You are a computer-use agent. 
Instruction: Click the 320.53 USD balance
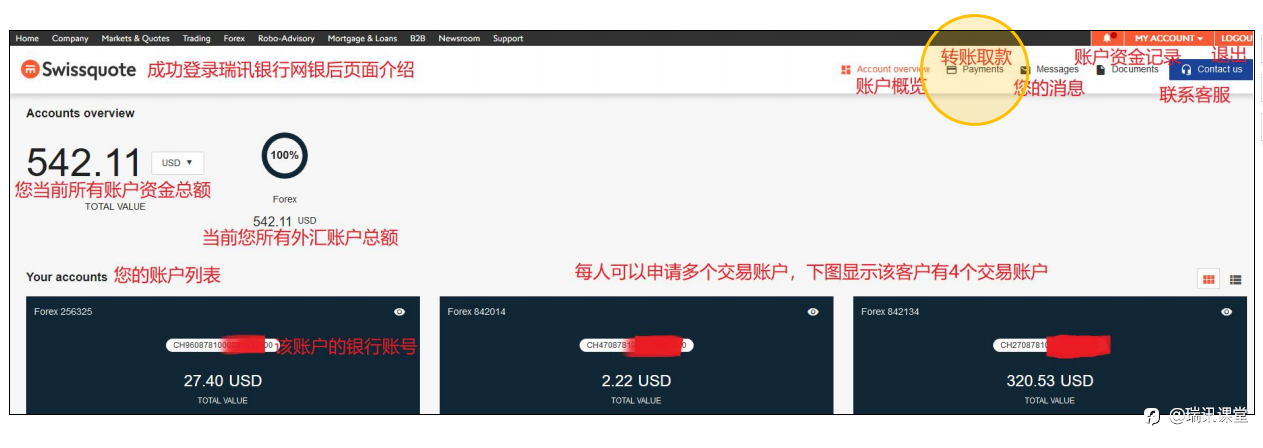tap(1050, 381)
